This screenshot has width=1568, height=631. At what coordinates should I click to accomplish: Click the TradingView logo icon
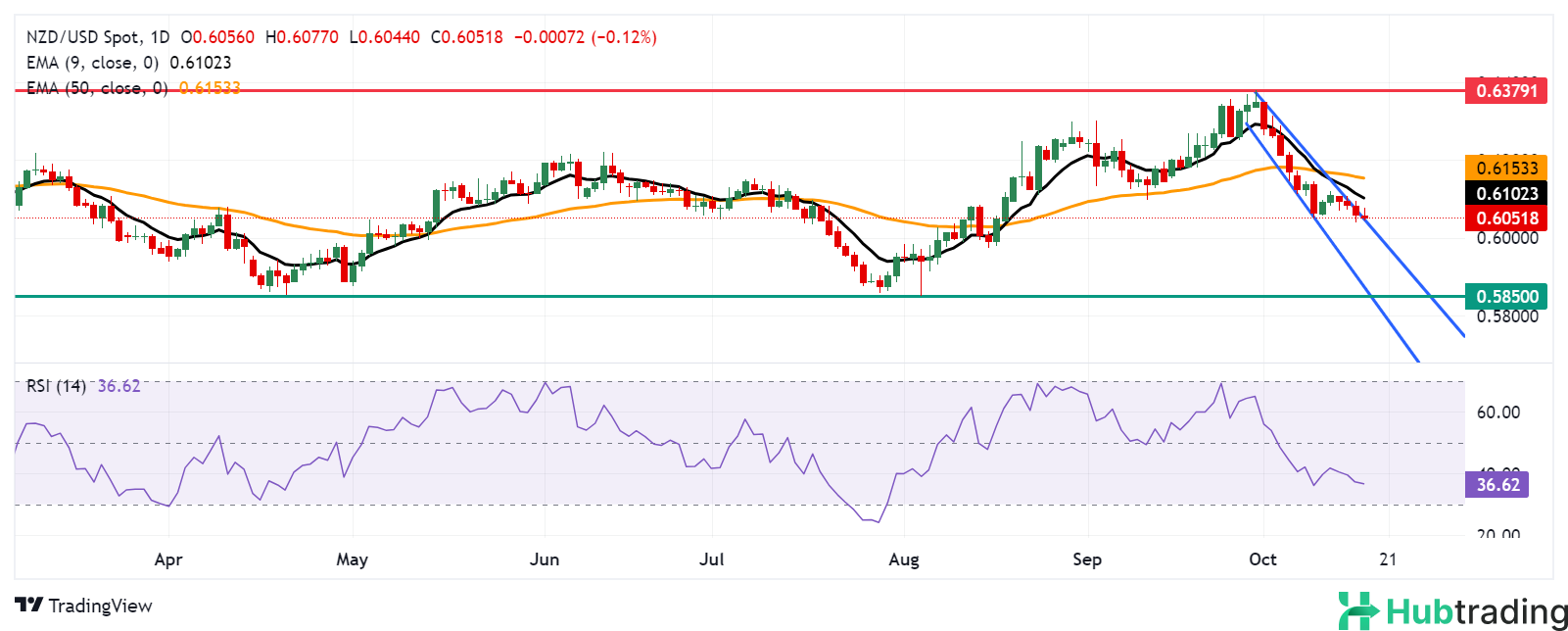(29, 606)
